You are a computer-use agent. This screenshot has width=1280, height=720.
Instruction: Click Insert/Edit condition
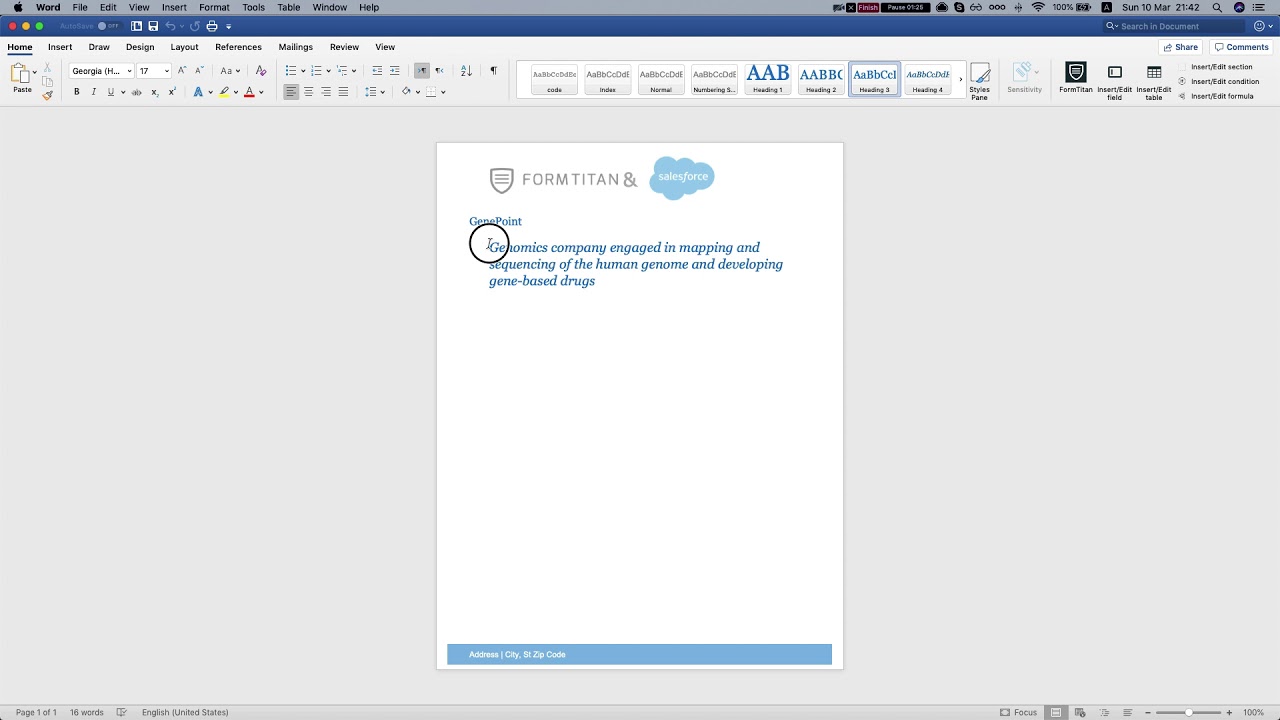click(1218, 81)
